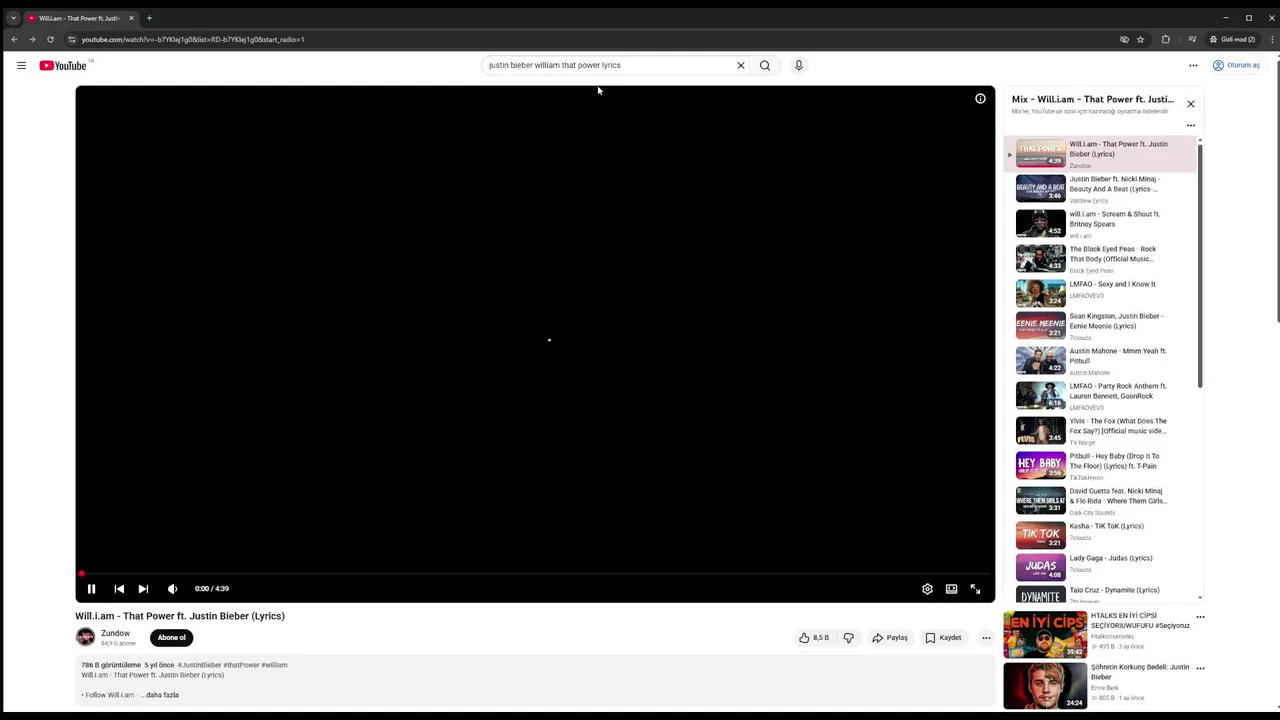
Task: Click the browser address bar
Action: point(590,39)
